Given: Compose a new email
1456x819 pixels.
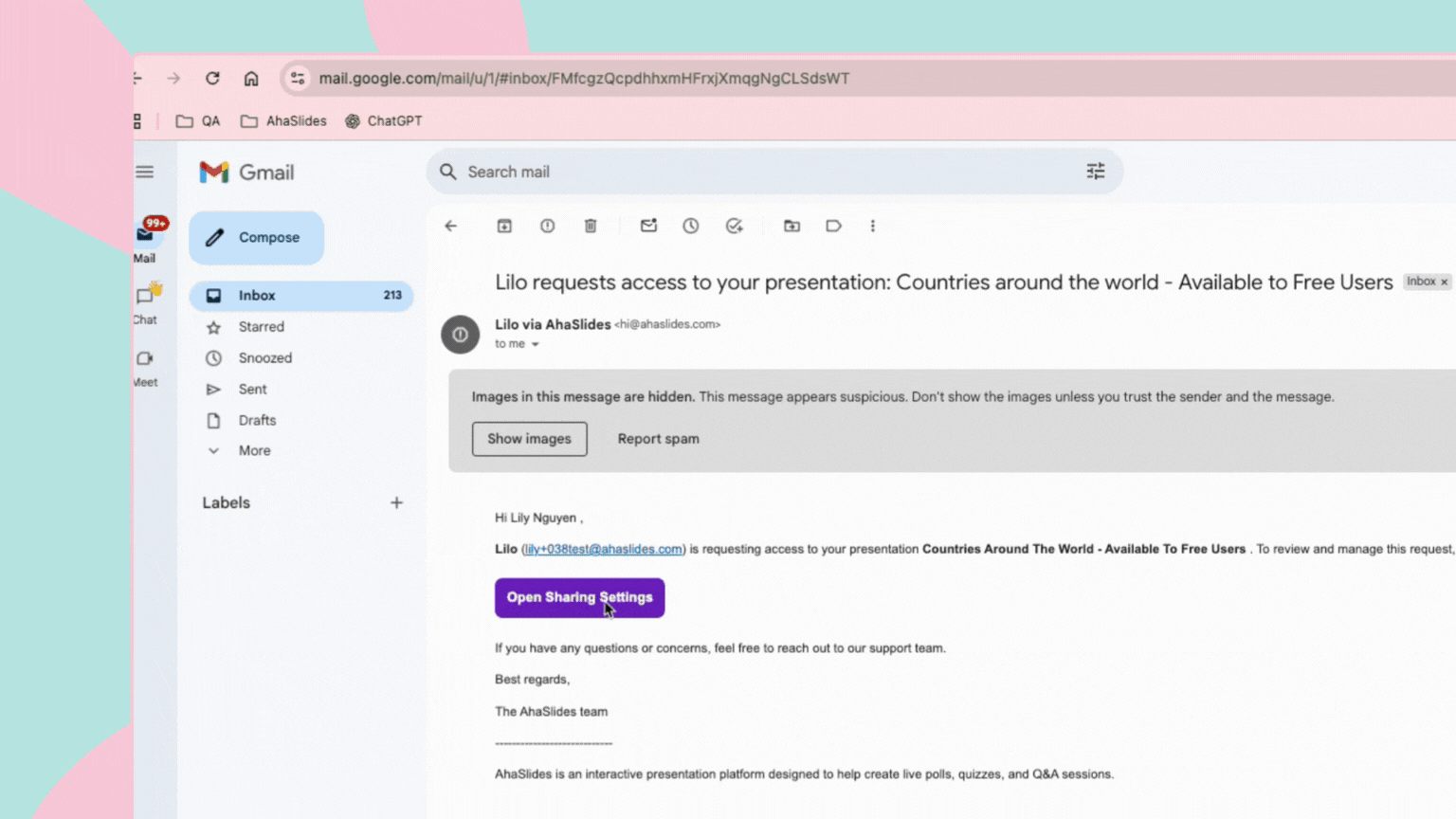Looking at the screenshot, I should click(x=256, y=238).
